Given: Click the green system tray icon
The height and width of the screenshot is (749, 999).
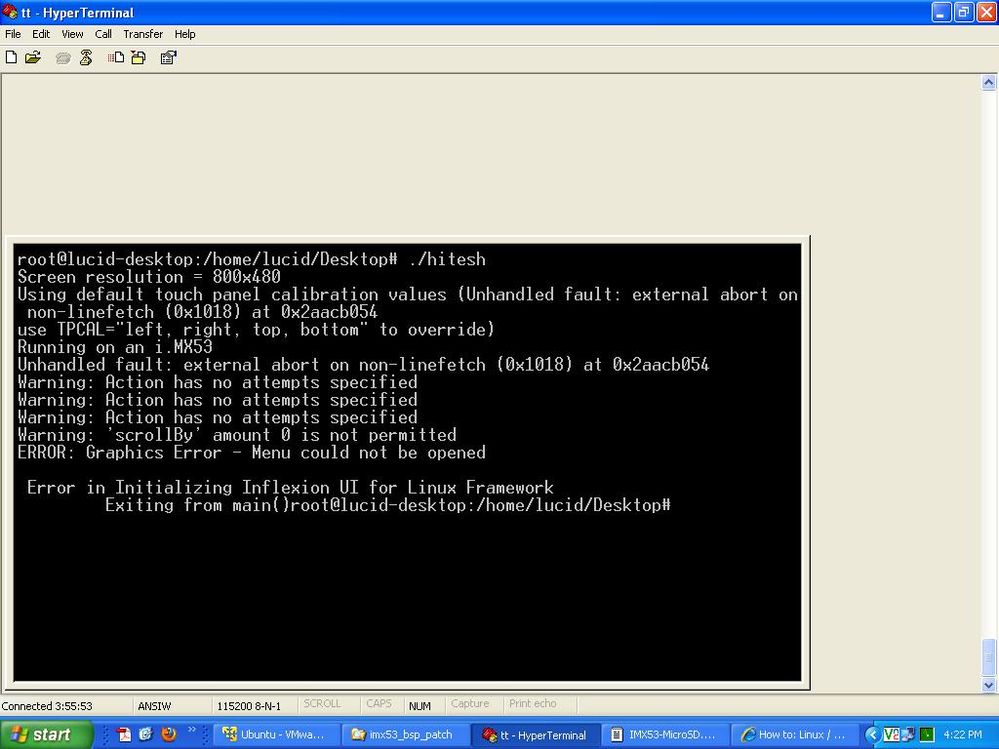Looking at the screenshot, I should click(927, 735).
